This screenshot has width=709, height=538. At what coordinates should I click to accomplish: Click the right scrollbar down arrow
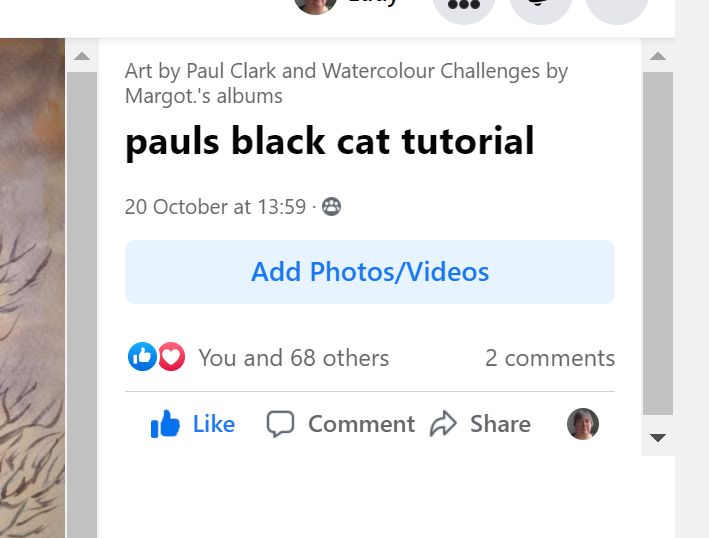point(657,437)
